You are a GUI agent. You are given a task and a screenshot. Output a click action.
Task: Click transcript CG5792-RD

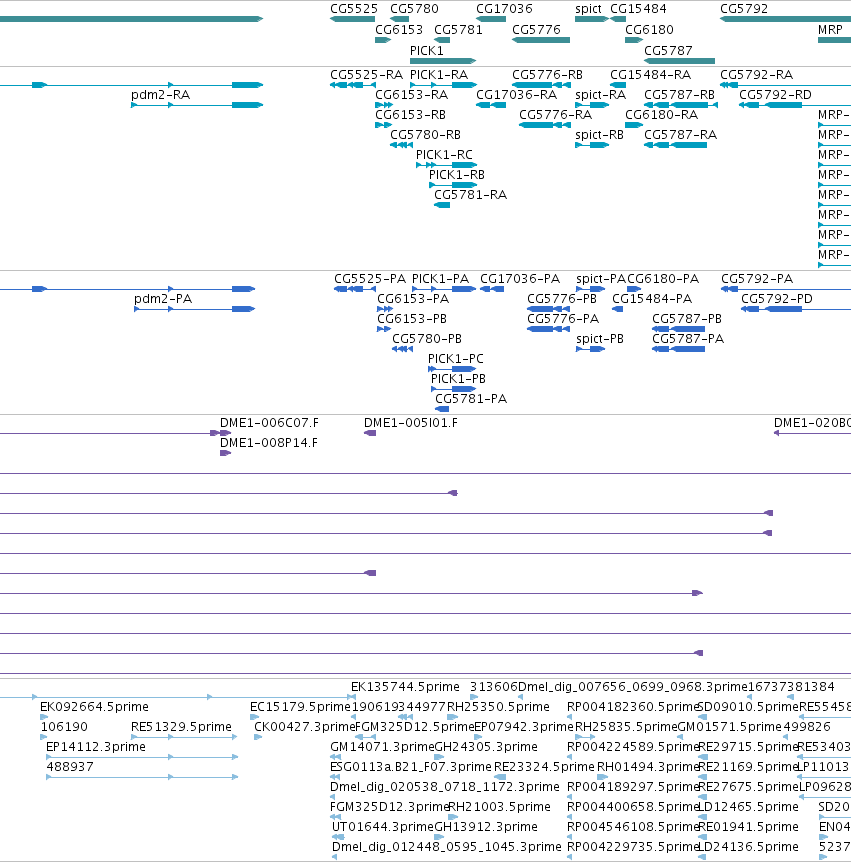point(775,95)
